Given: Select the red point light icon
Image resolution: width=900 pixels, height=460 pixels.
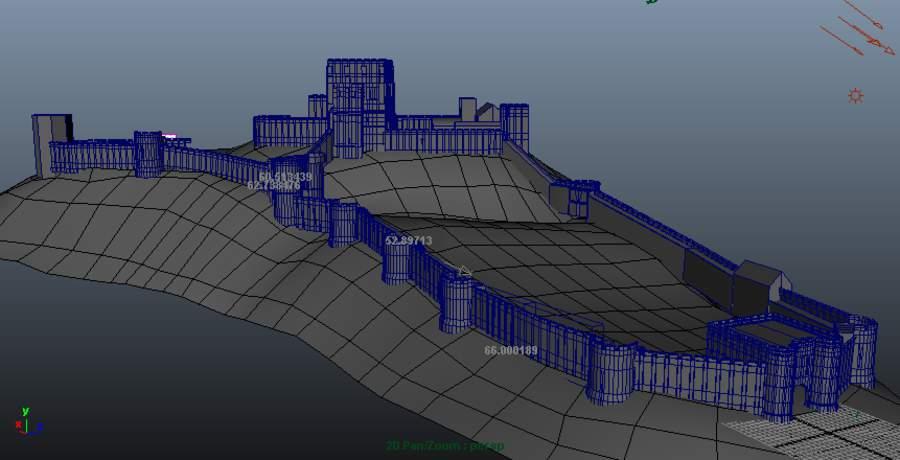Looking at the screenshot, I should 855,96.
